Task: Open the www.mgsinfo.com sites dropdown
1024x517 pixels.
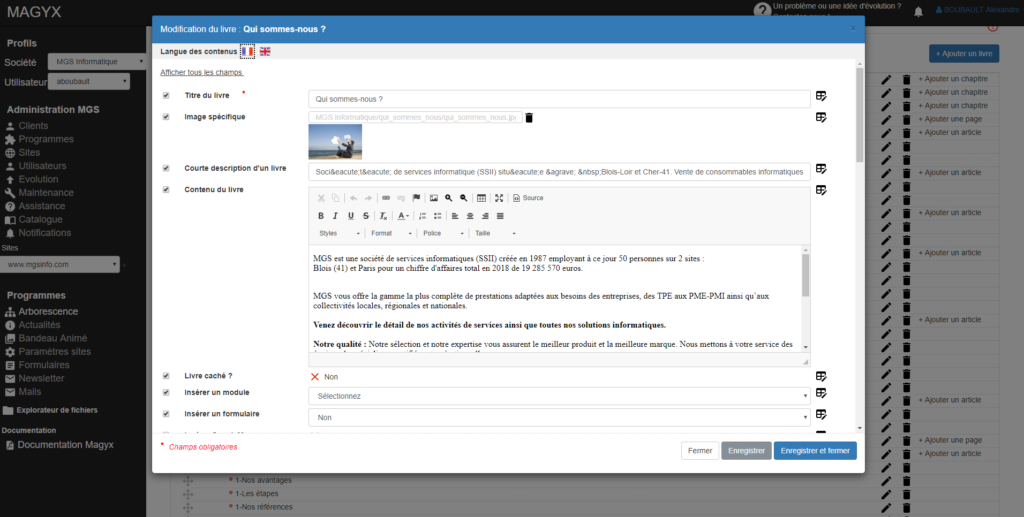Action: (x=60, y=264)
